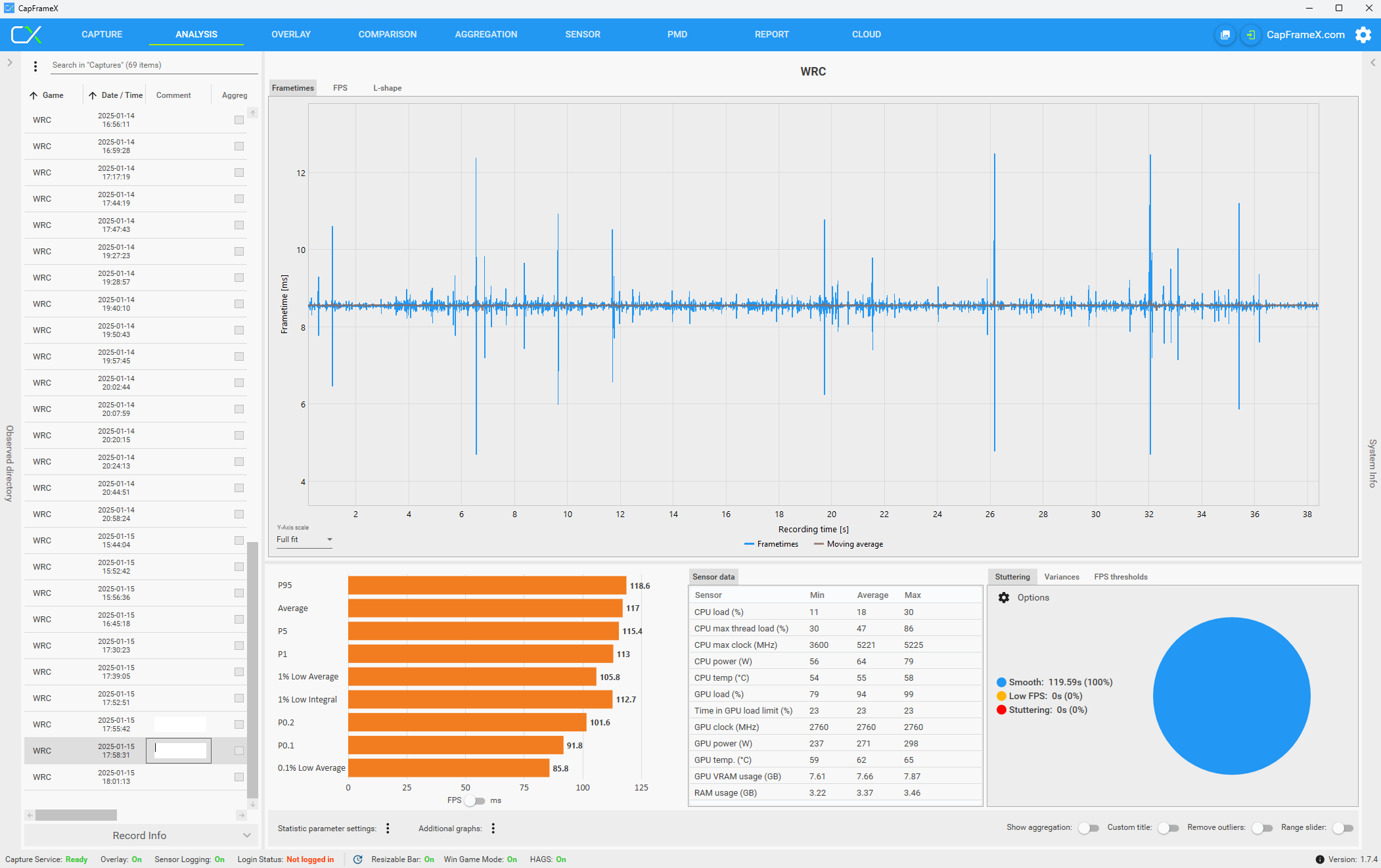1381x868 pixels.
Task: Open captures list three-dot menu
Action: (35, 66)
